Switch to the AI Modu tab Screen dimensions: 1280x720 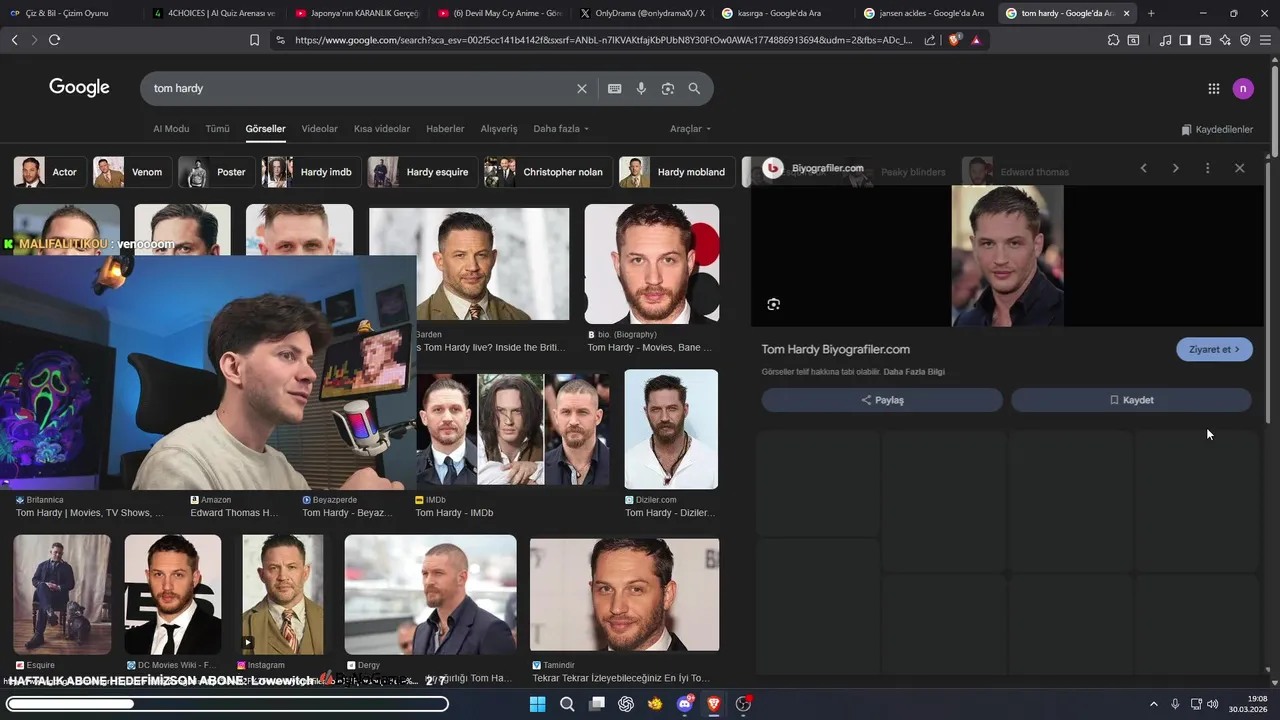[x=171, y=129]
